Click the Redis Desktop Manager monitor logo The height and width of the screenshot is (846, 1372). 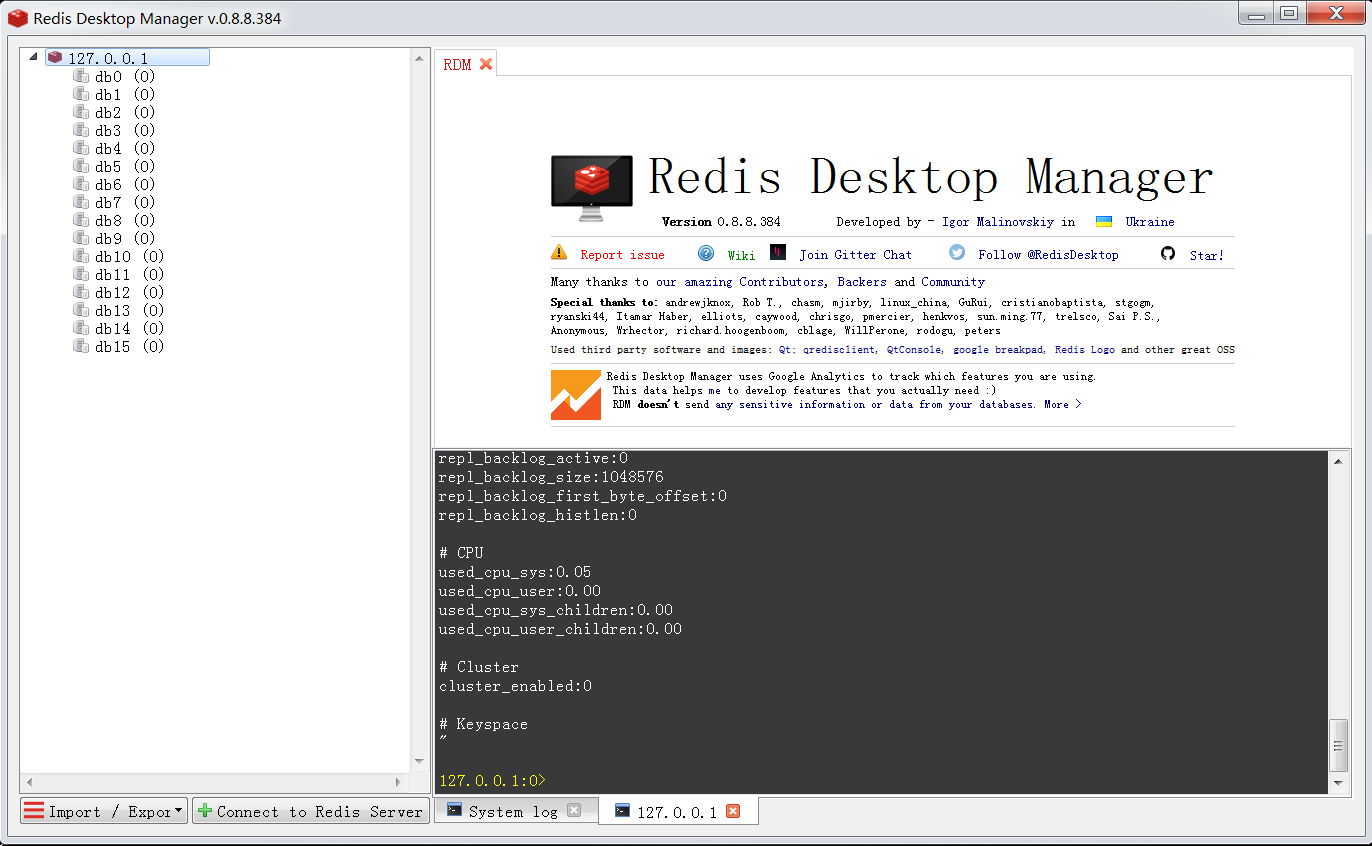click(x=591, y=188)
